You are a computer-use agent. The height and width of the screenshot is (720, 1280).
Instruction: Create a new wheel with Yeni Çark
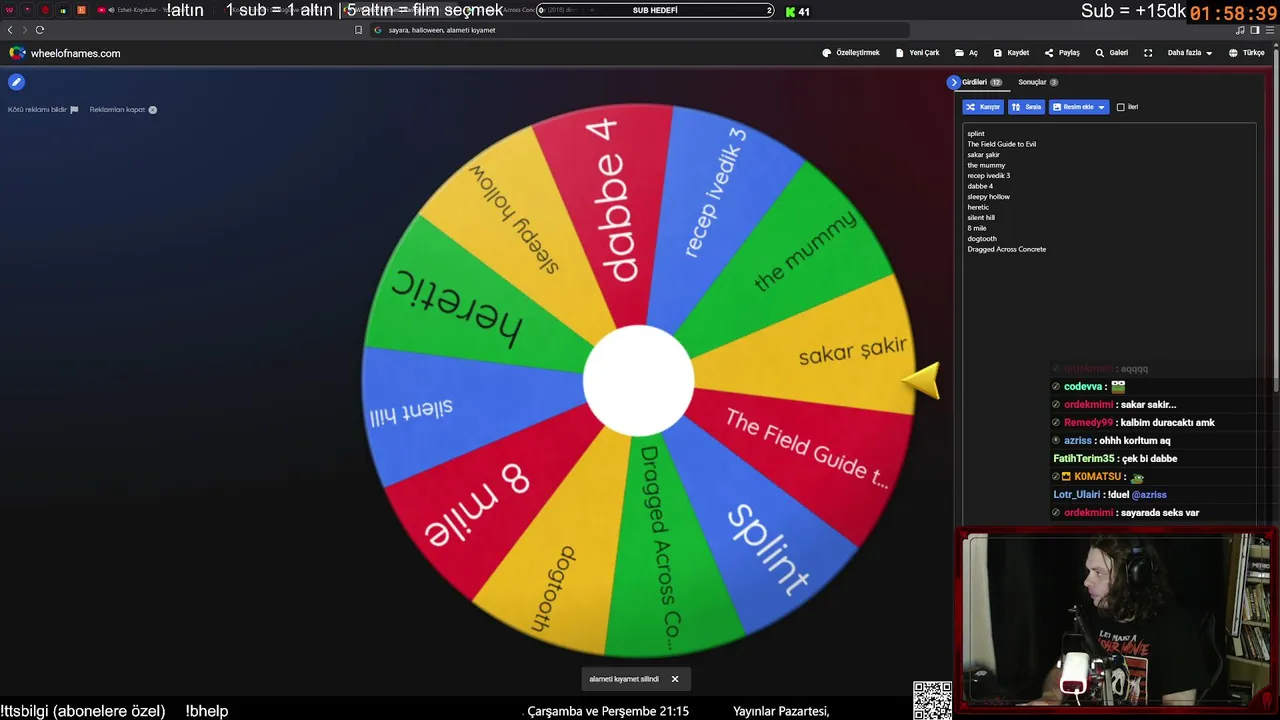[918, 53]
